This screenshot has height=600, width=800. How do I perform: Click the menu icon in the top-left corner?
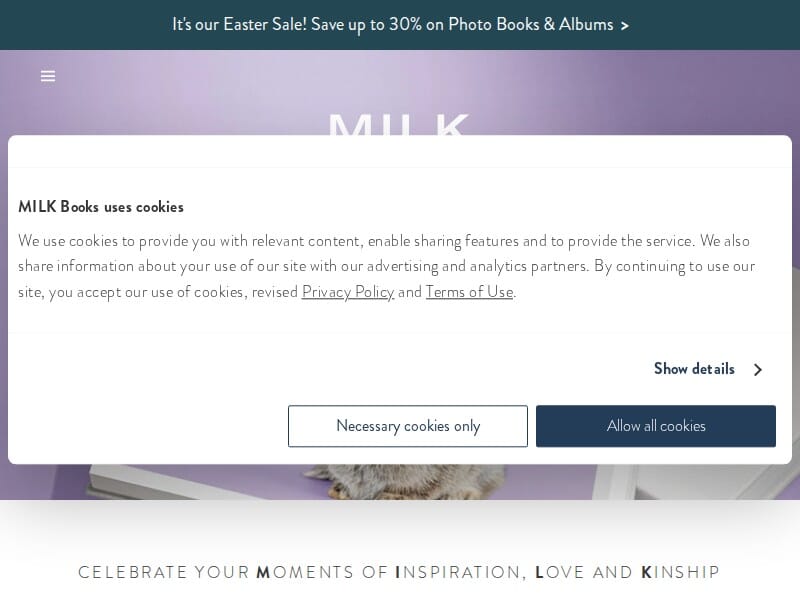tap(48, 76)
